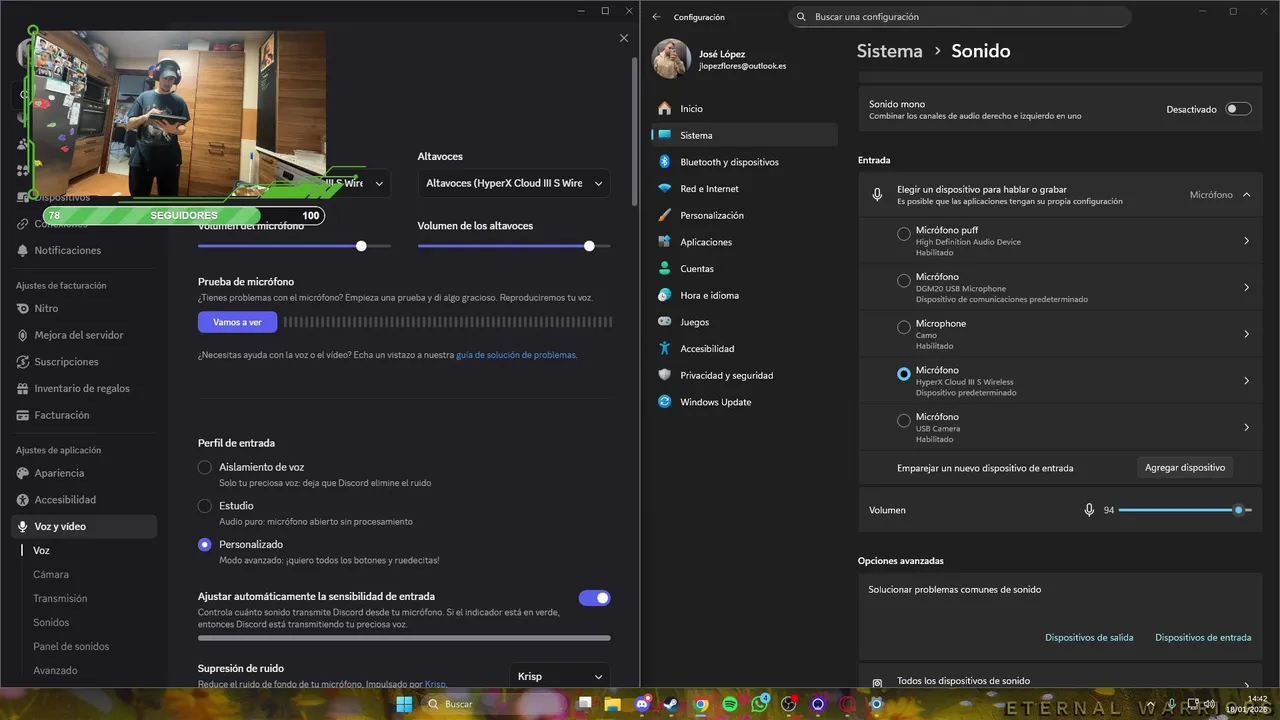Toggle Sonido mono switch

pyautogui.click(x=1238, y=109)
